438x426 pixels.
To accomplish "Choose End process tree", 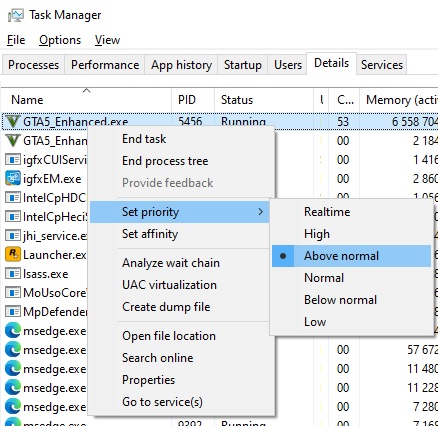I will coord(182,161).
